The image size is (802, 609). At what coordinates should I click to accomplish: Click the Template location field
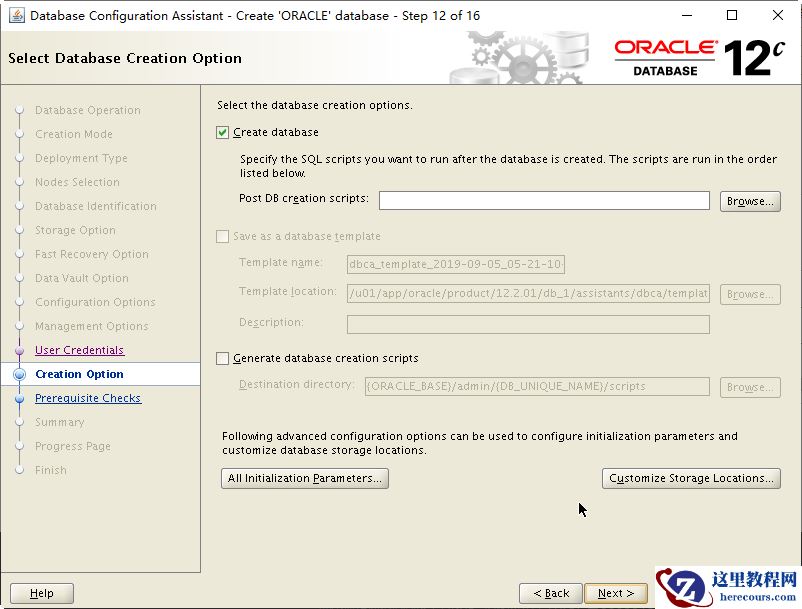click(x=528, y=294)
